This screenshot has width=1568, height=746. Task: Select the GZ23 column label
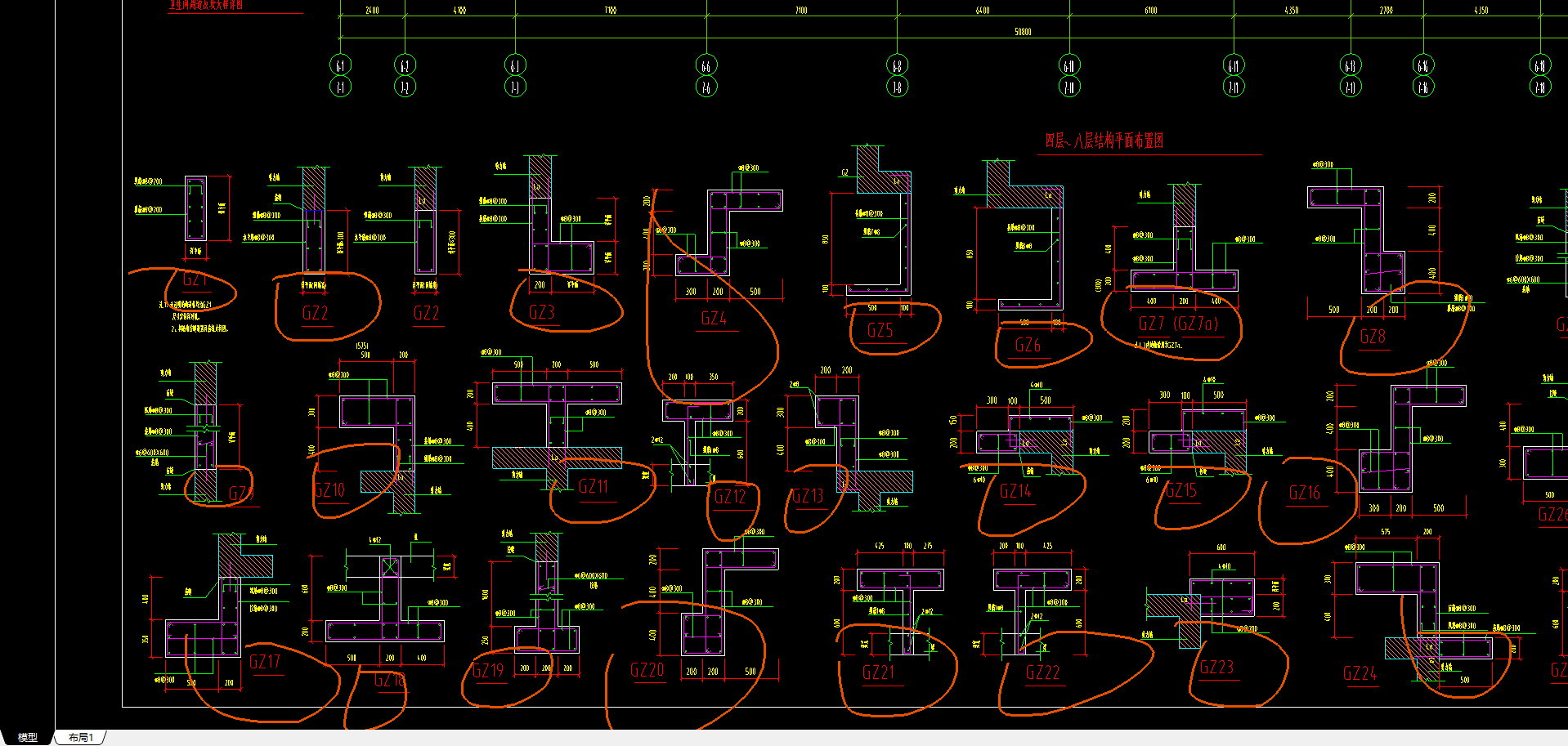(x=1216, y=668)
